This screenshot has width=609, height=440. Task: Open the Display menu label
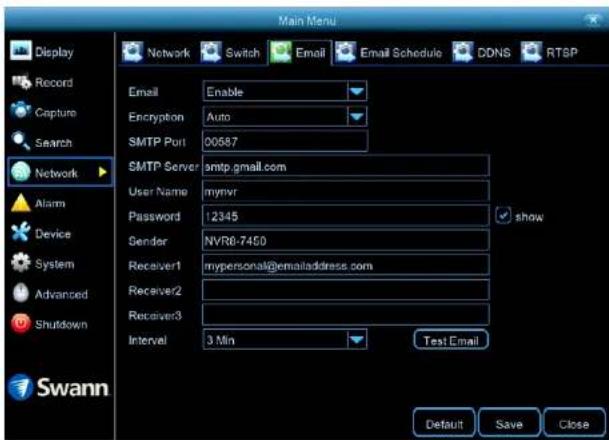coord(54,52)
